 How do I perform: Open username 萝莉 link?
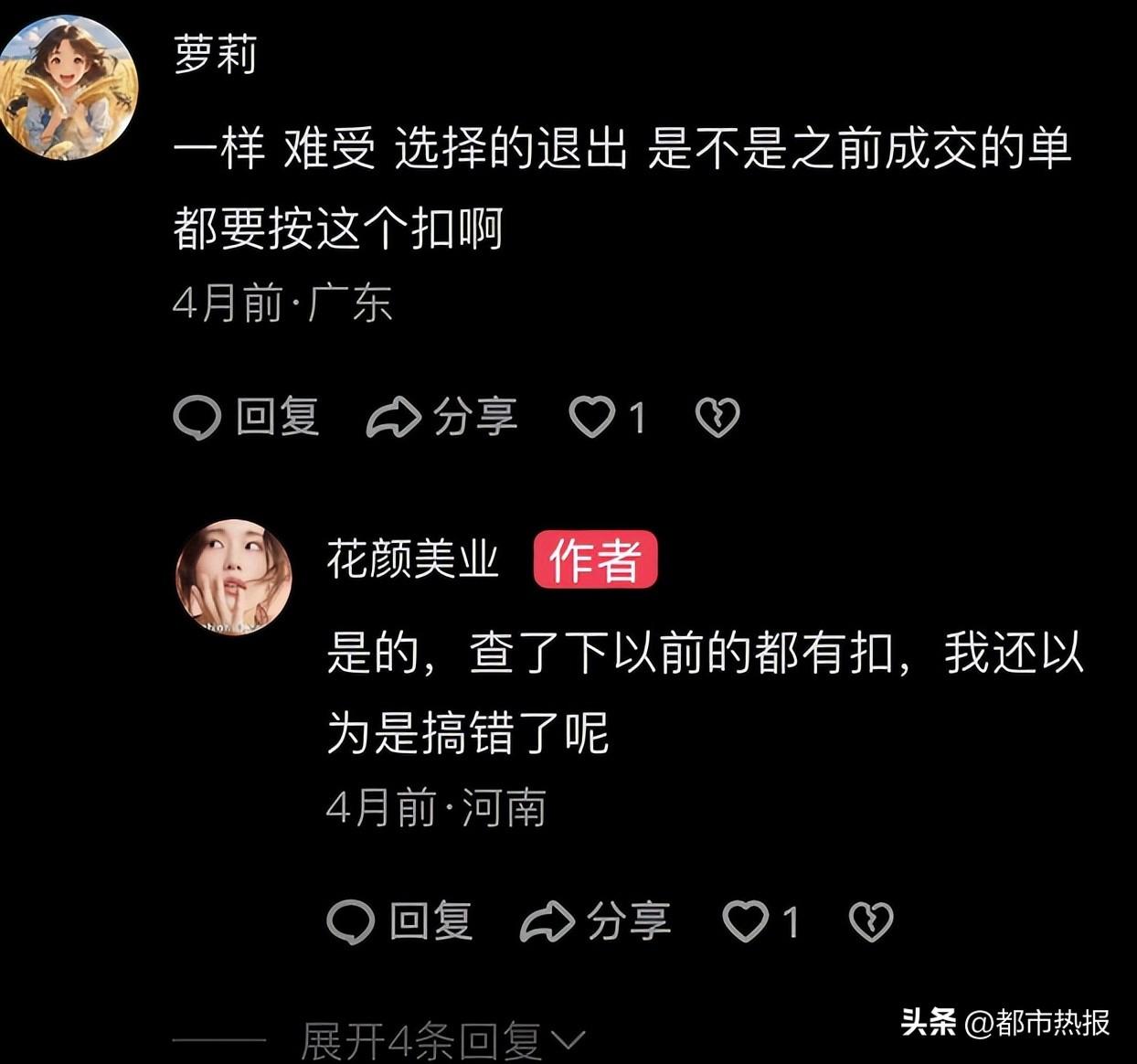(x=216, y=54)
